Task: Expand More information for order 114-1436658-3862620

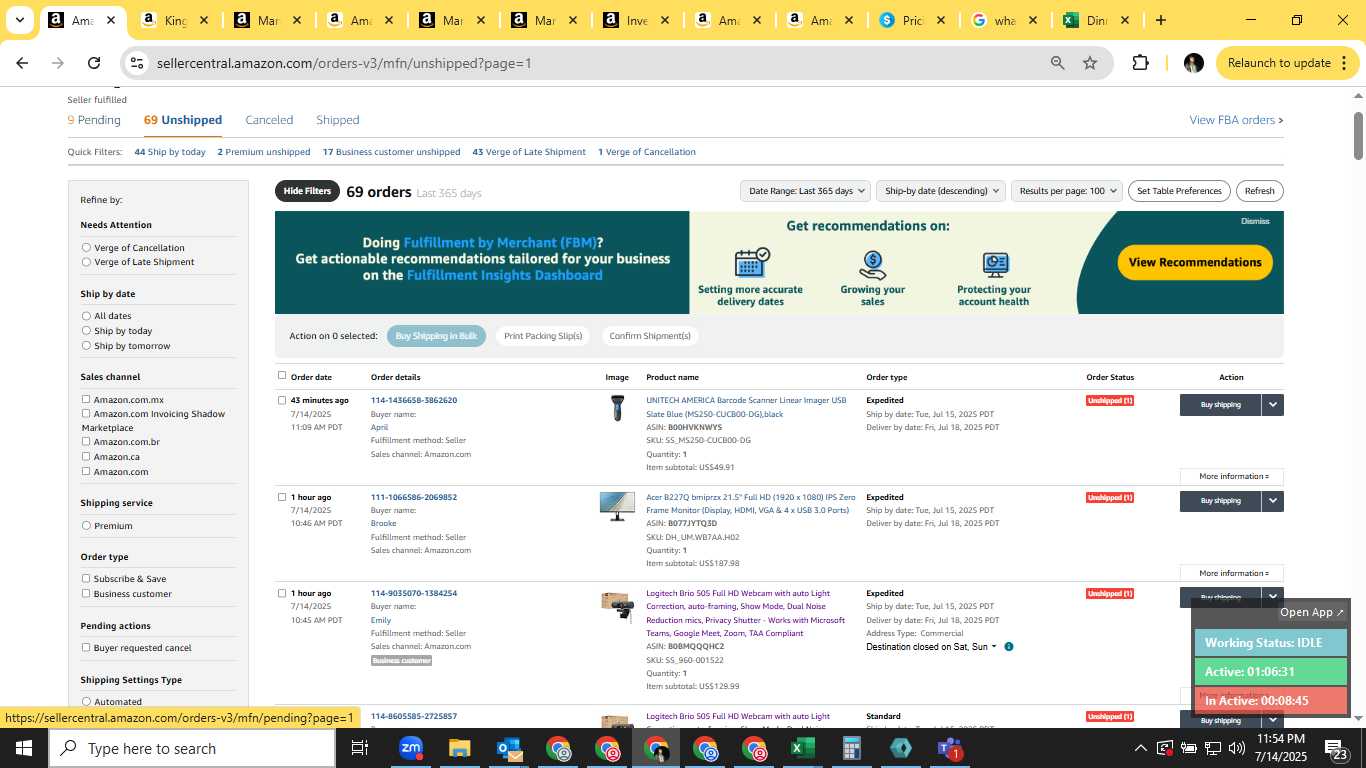Action: (1232, 477)
